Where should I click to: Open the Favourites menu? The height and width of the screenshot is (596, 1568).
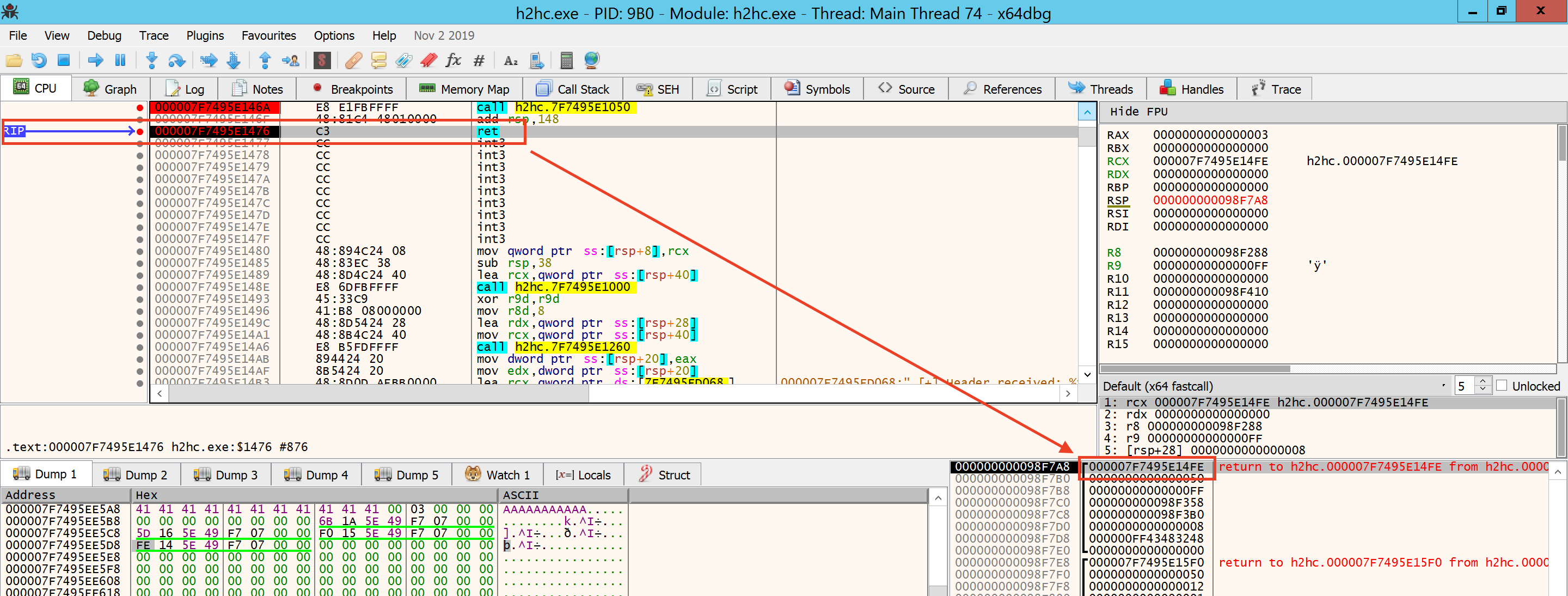pos(268,35)
